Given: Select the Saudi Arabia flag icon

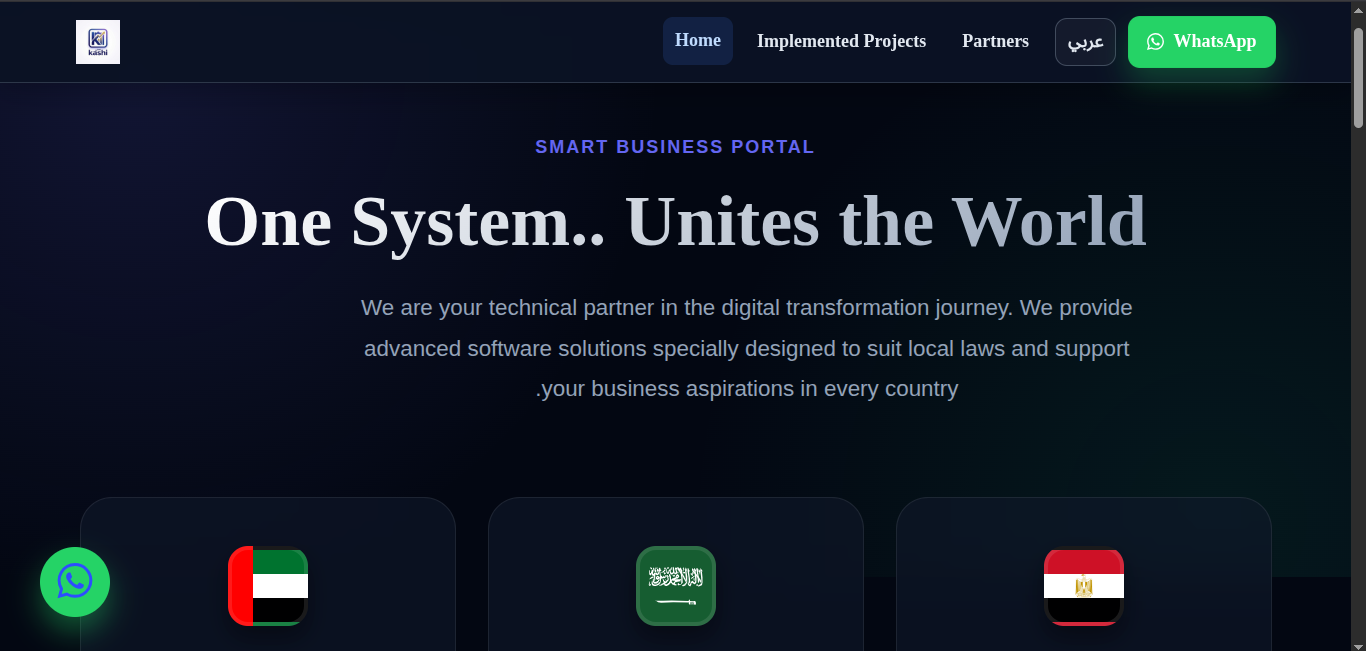Looking at the screenshot, I should point(676,586).
